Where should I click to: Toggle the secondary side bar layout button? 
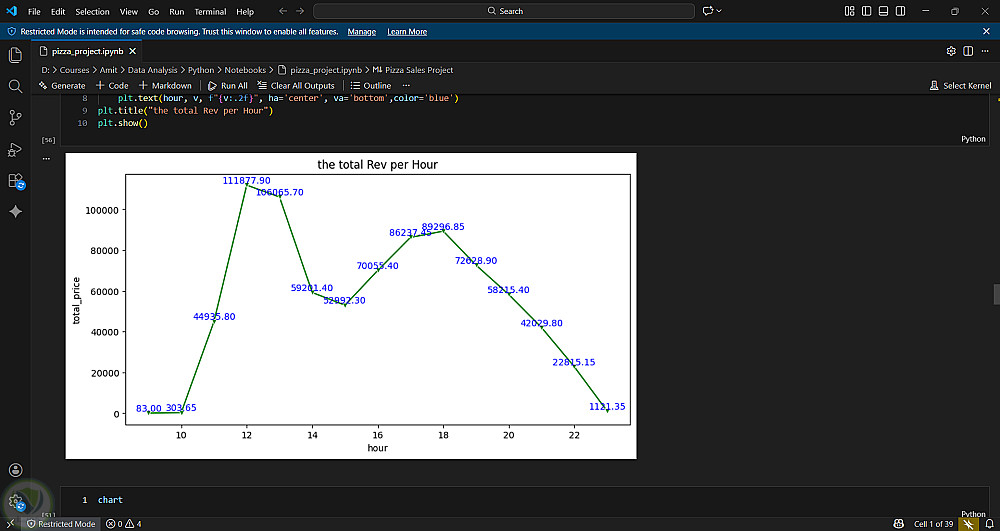pos(899,11)
